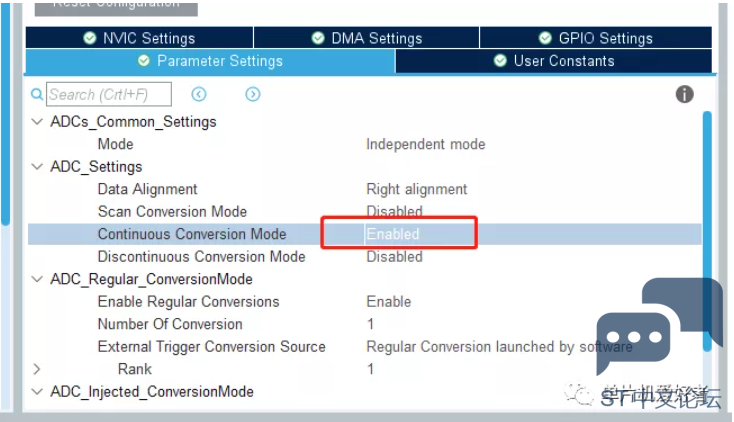Click green check on NVIC Settings

[89, 38]
